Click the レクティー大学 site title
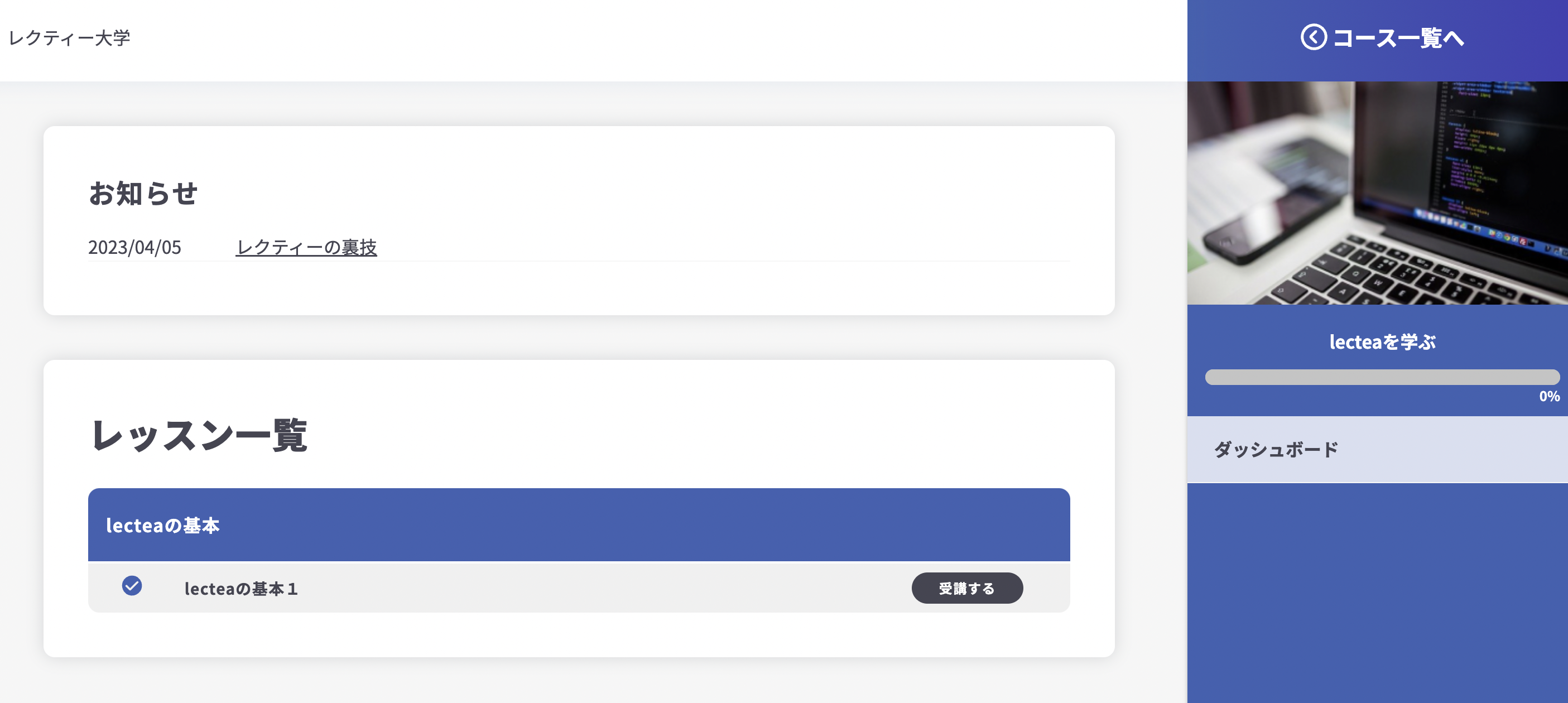Screen dimensions: 1568x703 point(69,38)
